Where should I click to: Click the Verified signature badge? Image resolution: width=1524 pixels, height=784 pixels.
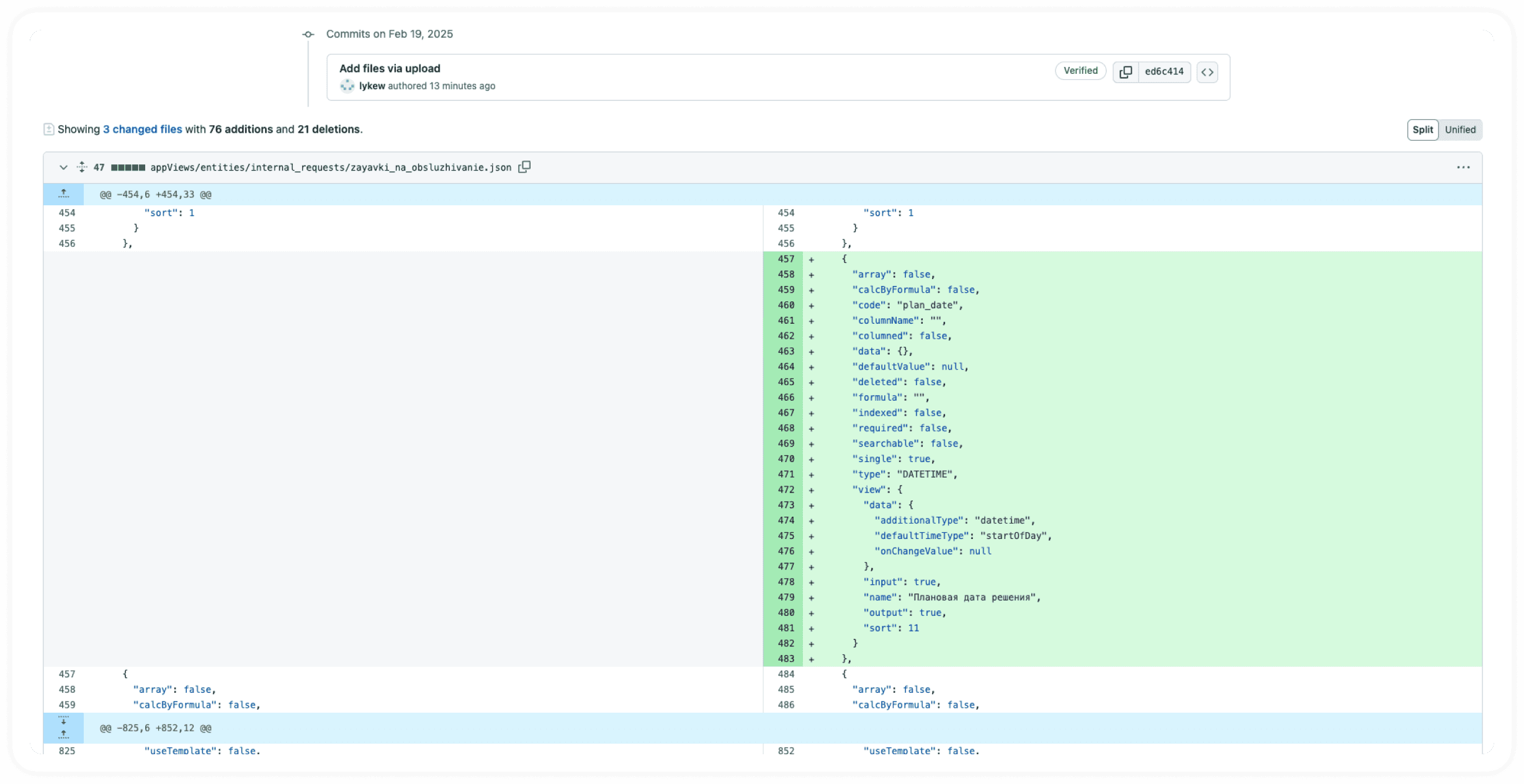[x=1080, y=71]
